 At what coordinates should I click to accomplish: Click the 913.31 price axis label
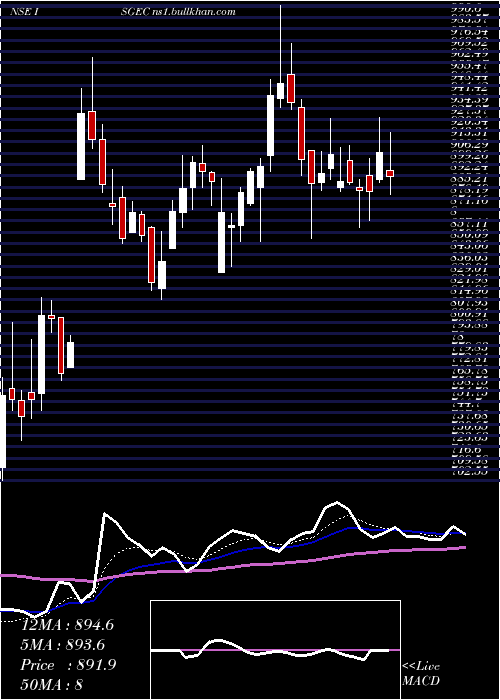click(x=468, y=133)
